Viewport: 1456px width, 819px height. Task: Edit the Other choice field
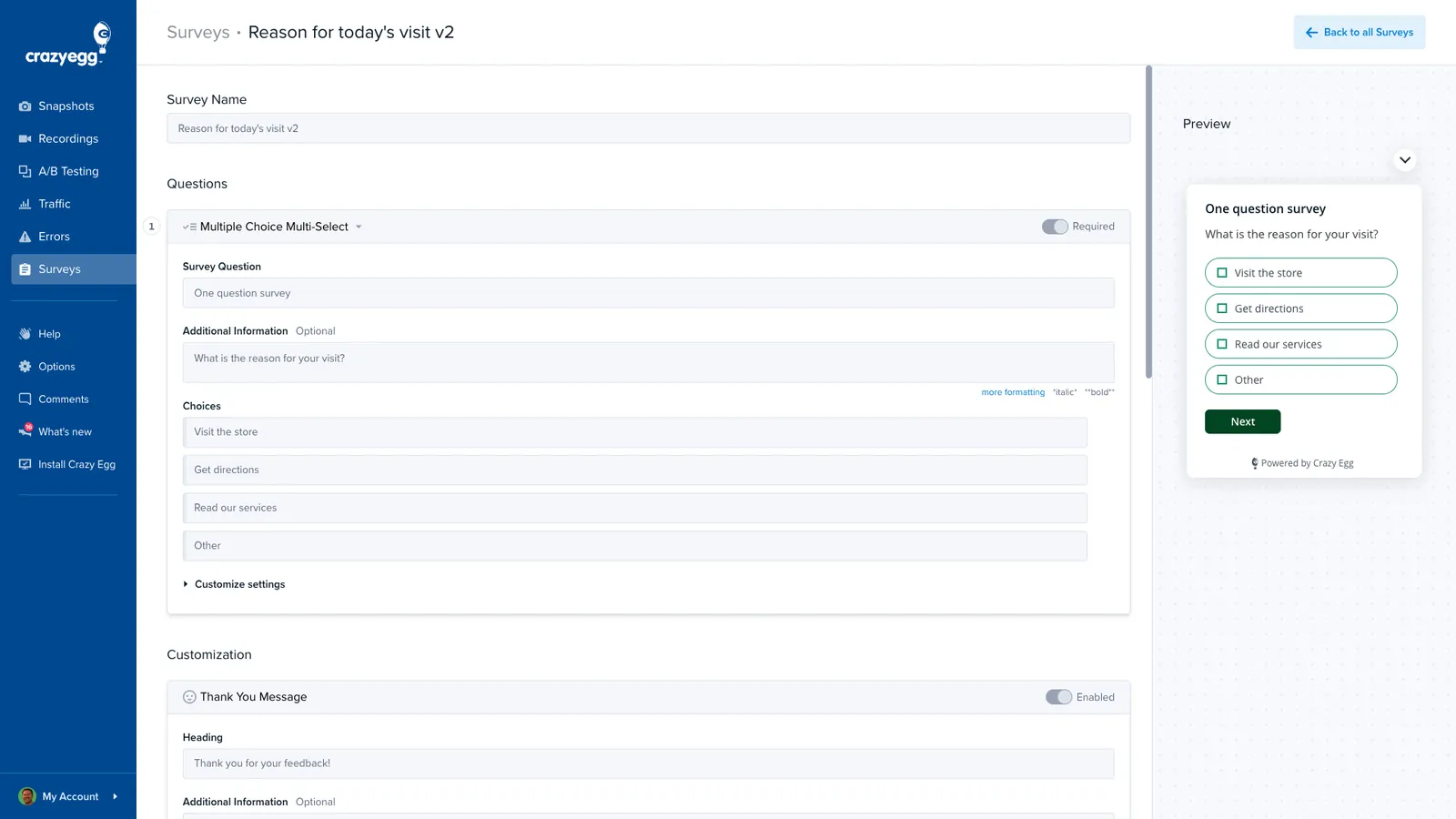point(635,546)
